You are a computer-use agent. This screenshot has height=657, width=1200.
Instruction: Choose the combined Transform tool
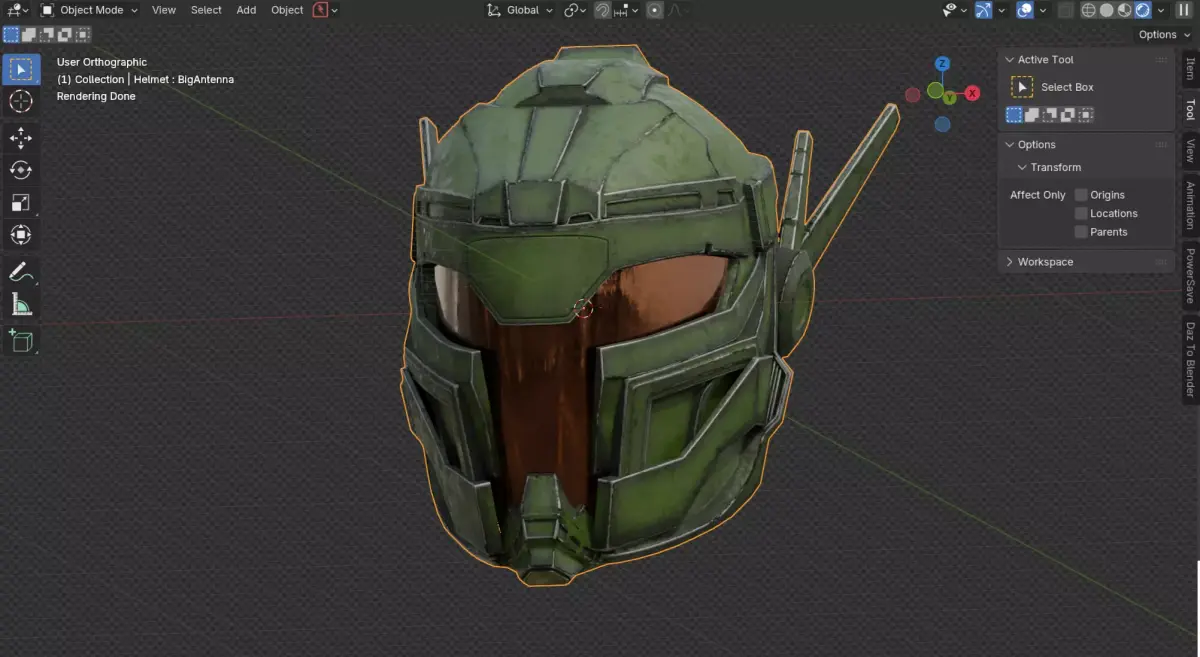[x=21, y=235]
